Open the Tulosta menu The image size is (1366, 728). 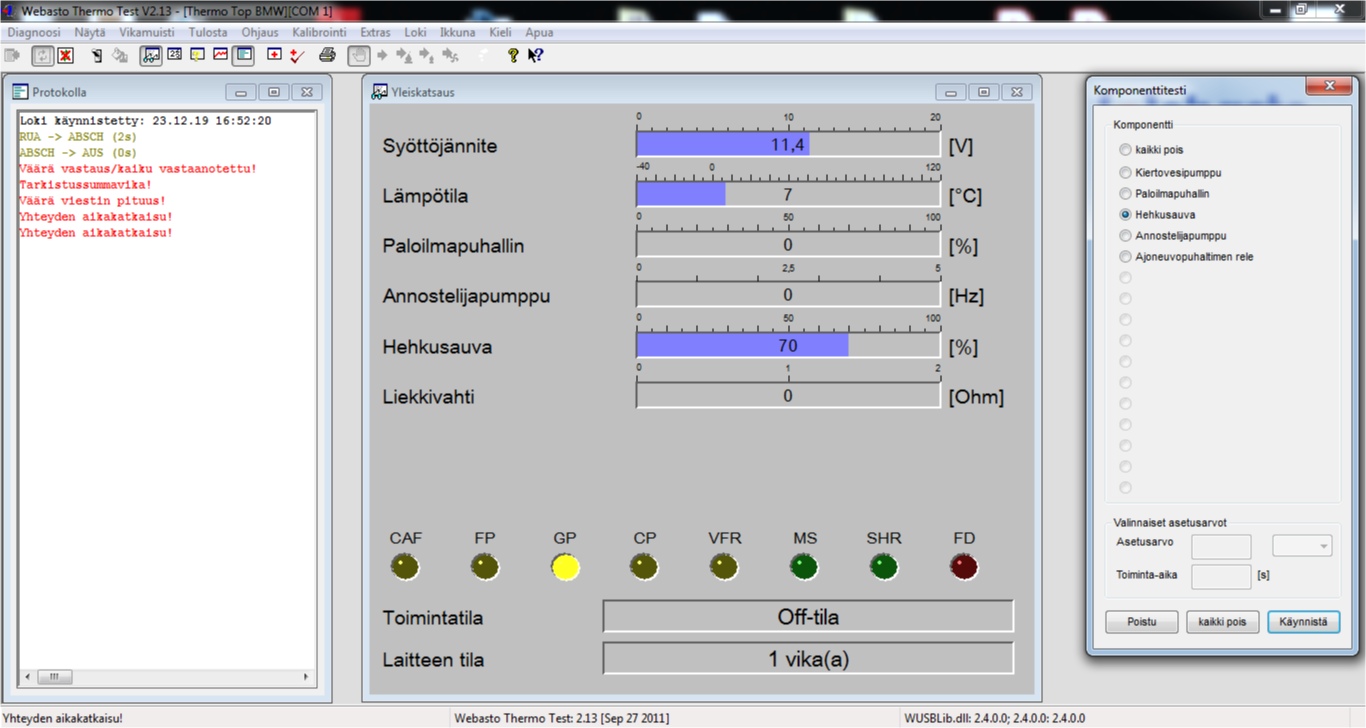click(x=208, y=32)
